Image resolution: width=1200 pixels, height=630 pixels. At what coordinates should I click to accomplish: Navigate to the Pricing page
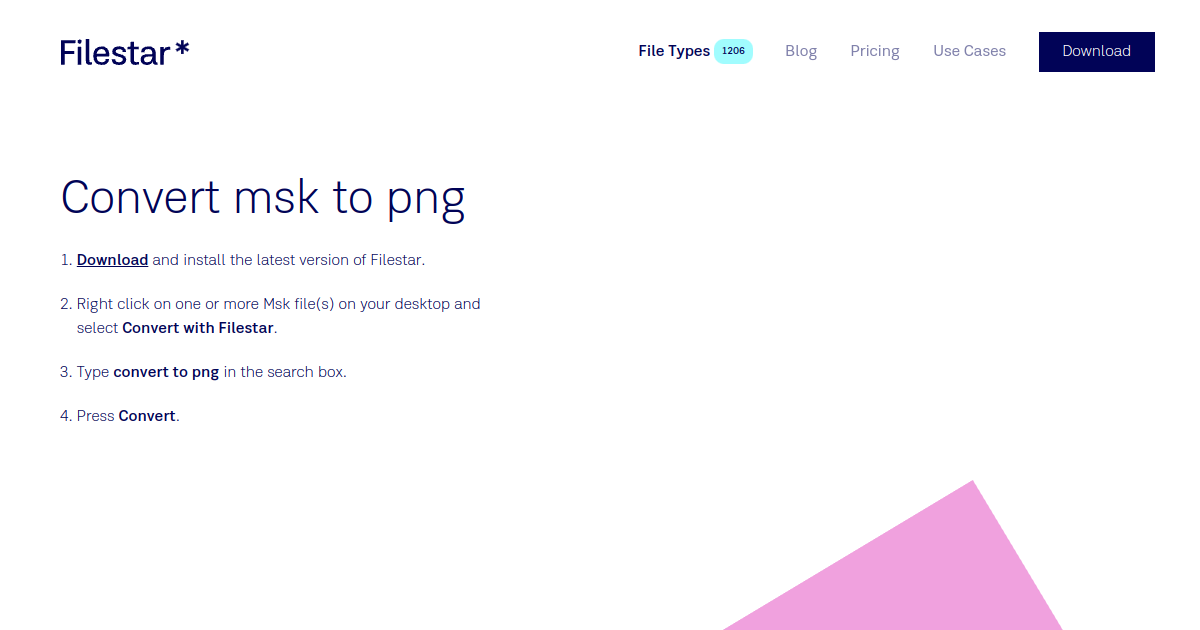pyautogui.click(x=874, y=51)
